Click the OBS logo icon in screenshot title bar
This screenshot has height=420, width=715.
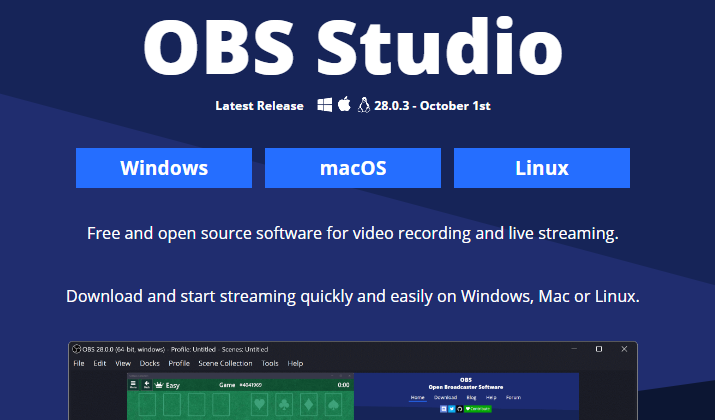(x=77, y=349)
